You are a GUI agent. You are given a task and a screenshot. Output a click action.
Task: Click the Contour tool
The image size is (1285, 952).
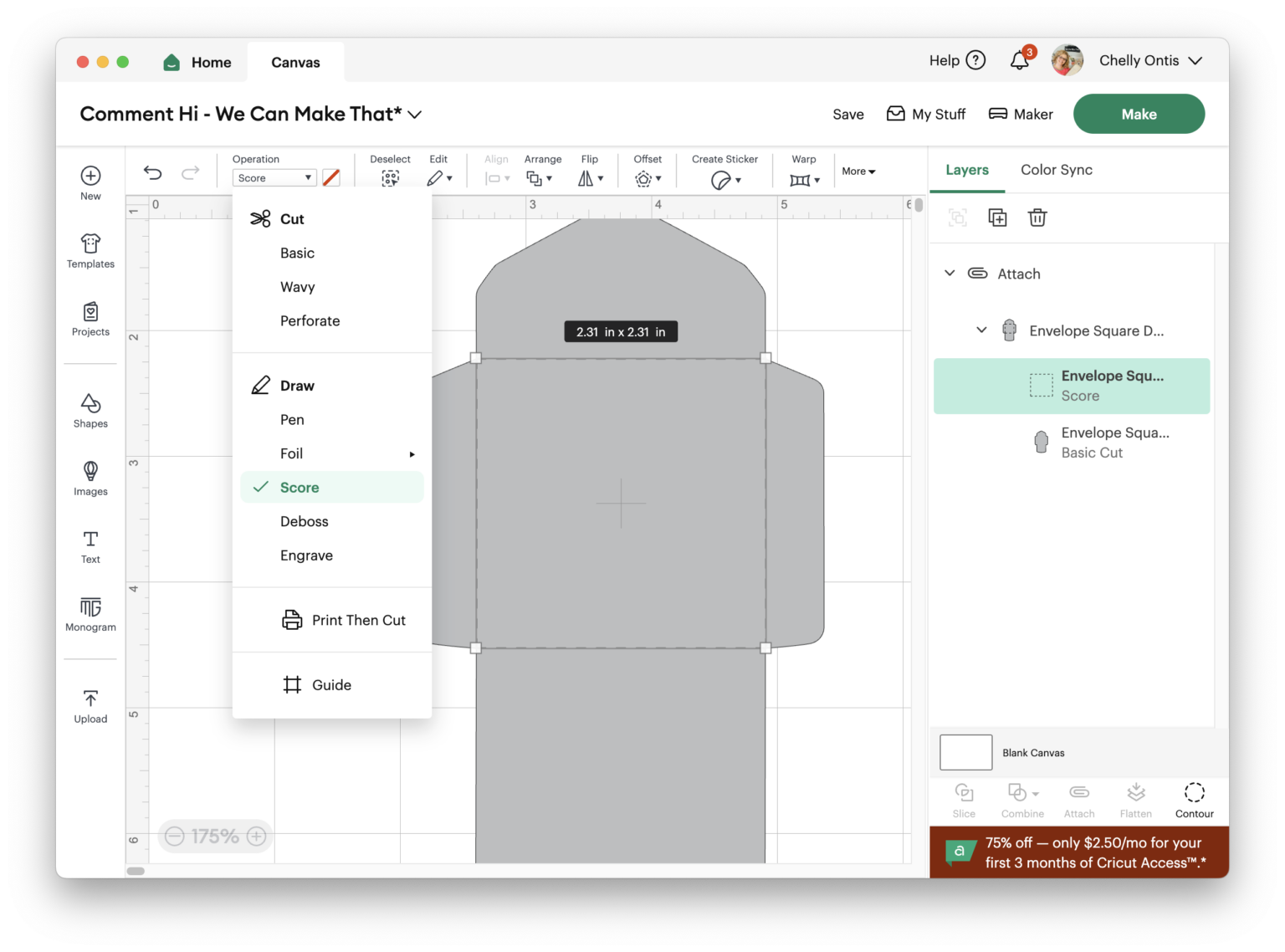point(1194,799)
